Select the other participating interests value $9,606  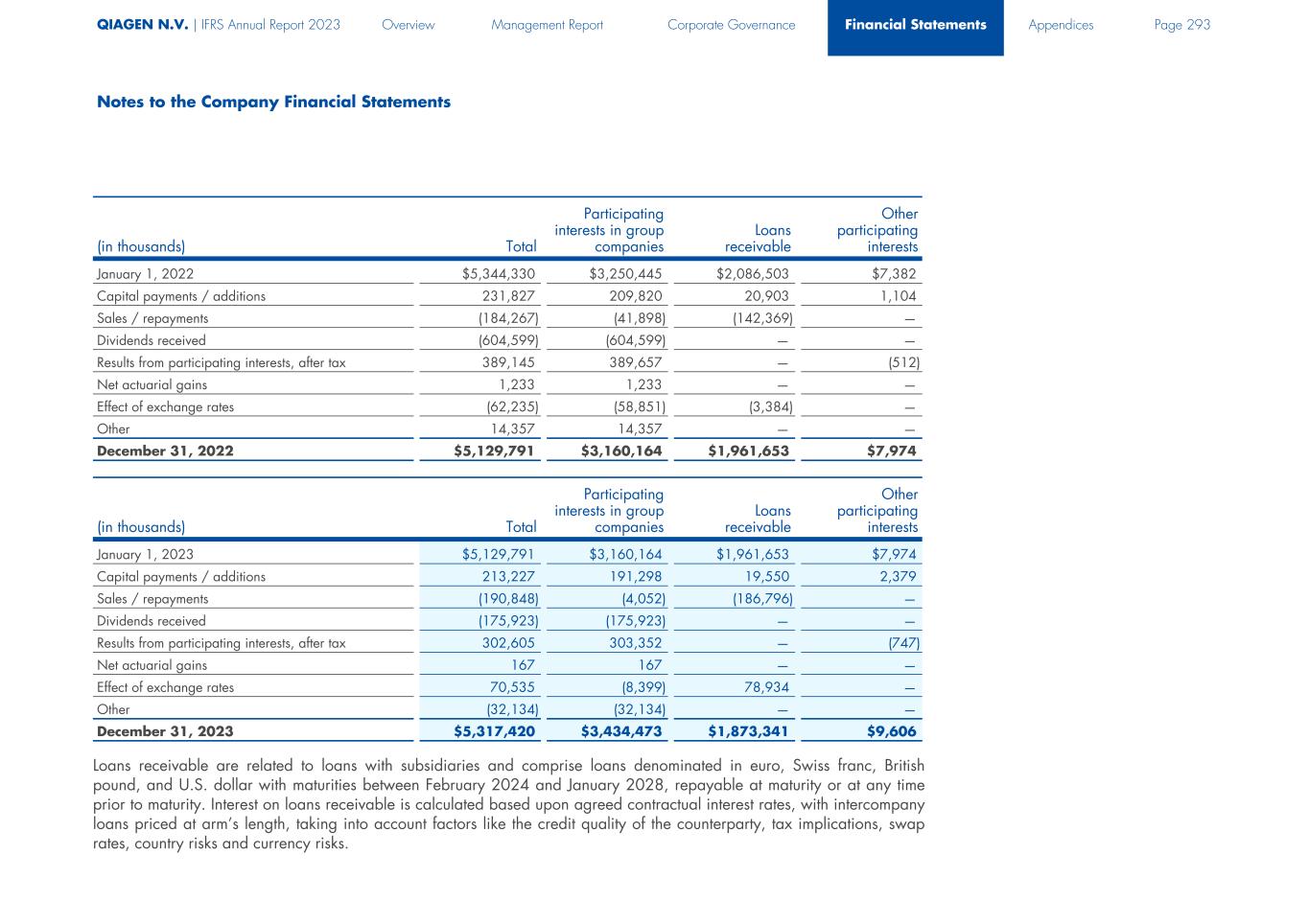tap(891, 731)
